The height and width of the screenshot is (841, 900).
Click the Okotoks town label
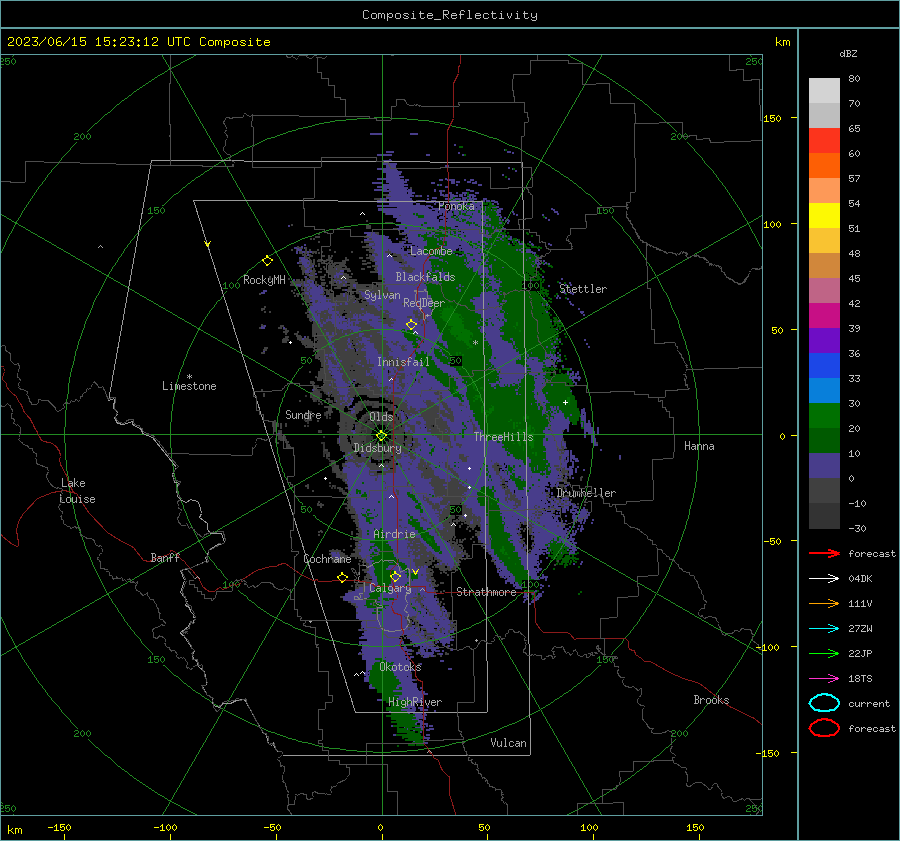400,667
